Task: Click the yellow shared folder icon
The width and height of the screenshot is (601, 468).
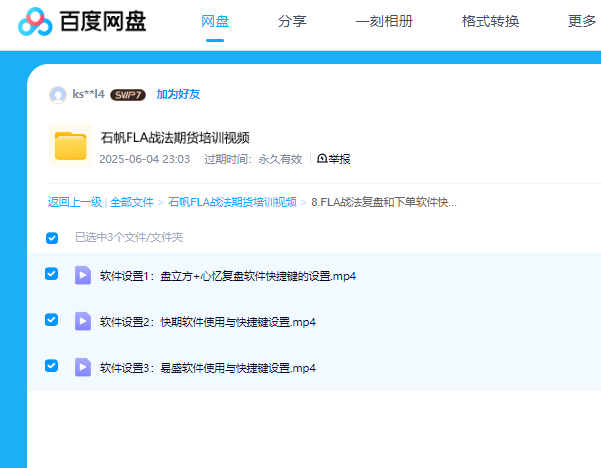Action: tap(71, 147)
